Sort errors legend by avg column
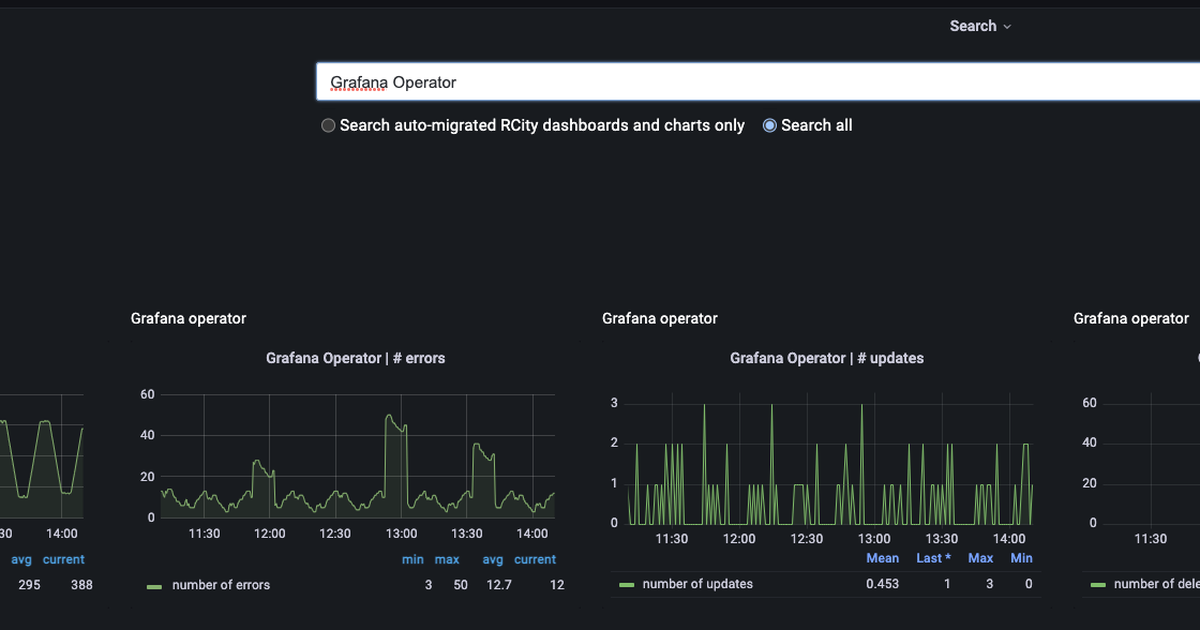Image resolution: width=1200 pixels, height=630 pixels. click(493, 560)
